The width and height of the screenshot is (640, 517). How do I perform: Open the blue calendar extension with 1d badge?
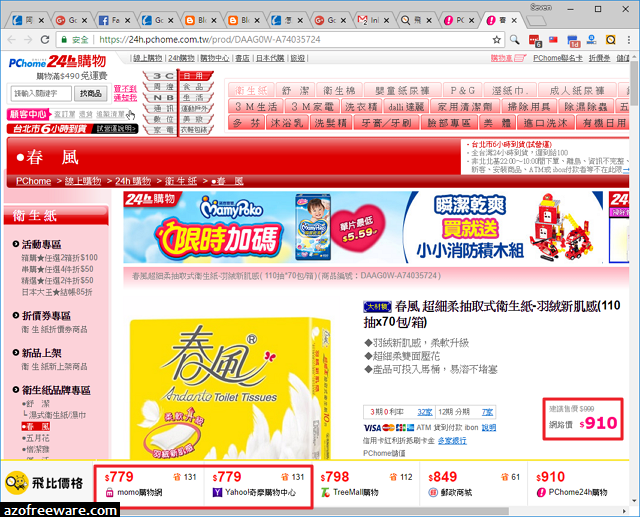click(x=573, y=41)
